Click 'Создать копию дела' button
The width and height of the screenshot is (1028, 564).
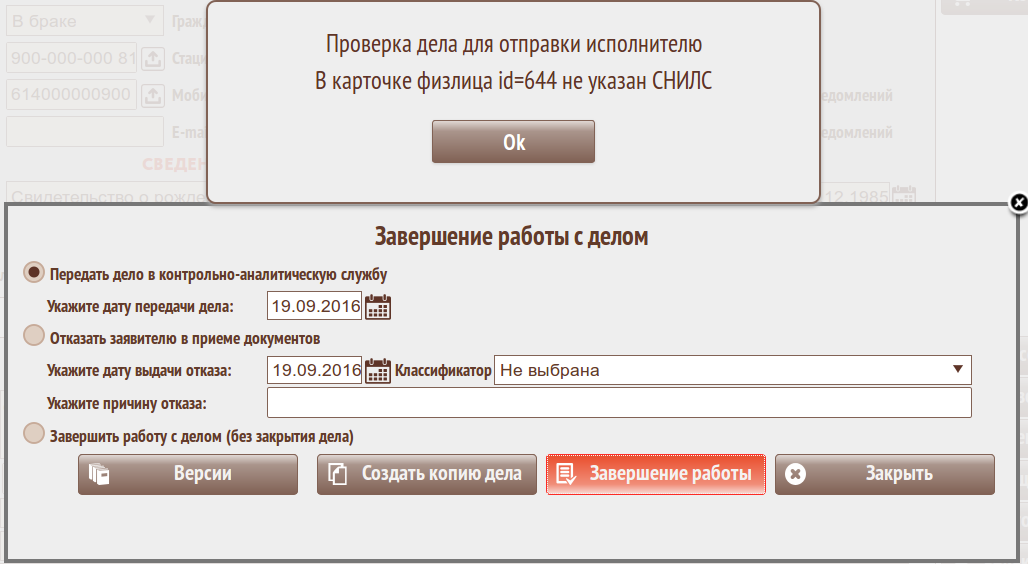pos(427,475)
